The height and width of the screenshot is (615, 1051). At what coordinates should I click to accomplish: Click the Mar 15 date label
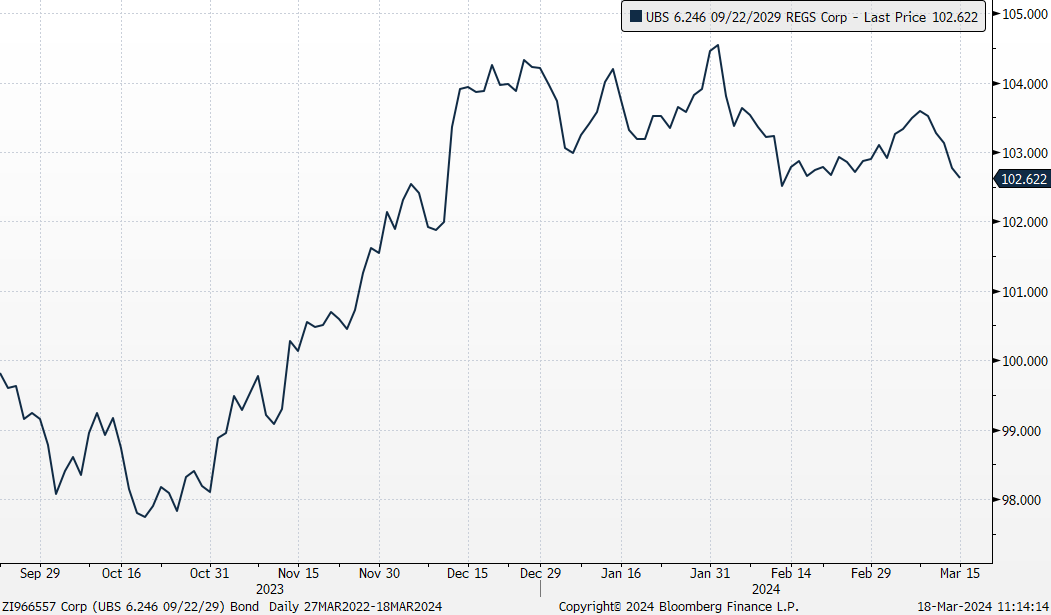pyautogui.click(x=960, y=573)
